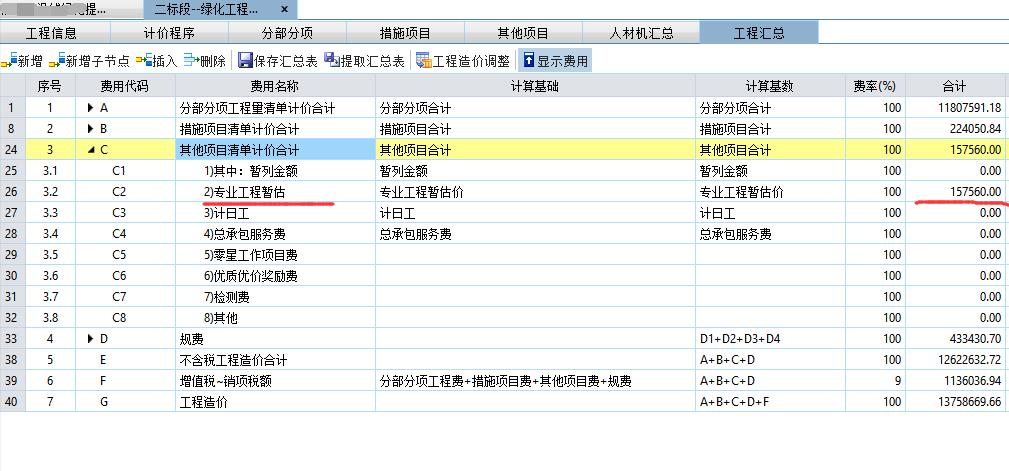Click the 提取汇总表 extract icon
The width and height of the screenshot is (1009, 471).
tap(333, 61)
